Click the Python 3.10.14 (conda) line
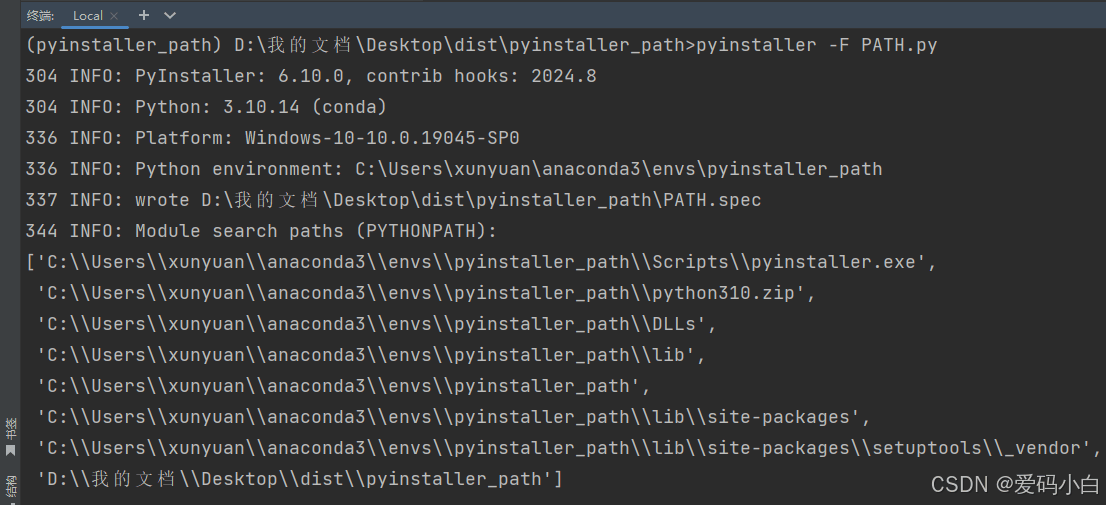The image size is (1106, 505). [206, 107]
